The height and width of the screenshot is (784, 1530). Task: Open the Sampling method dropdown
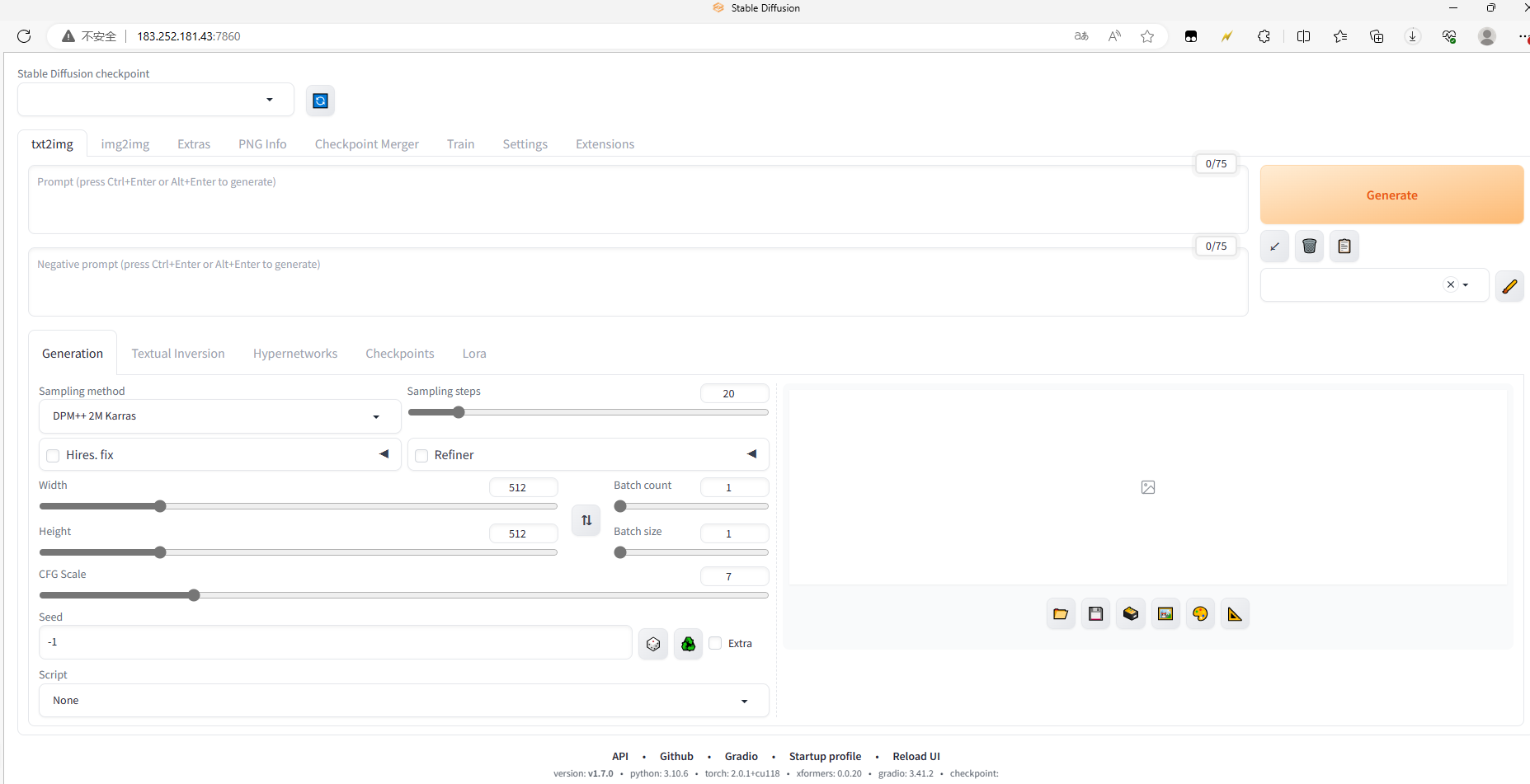click(x=219, y=416)
